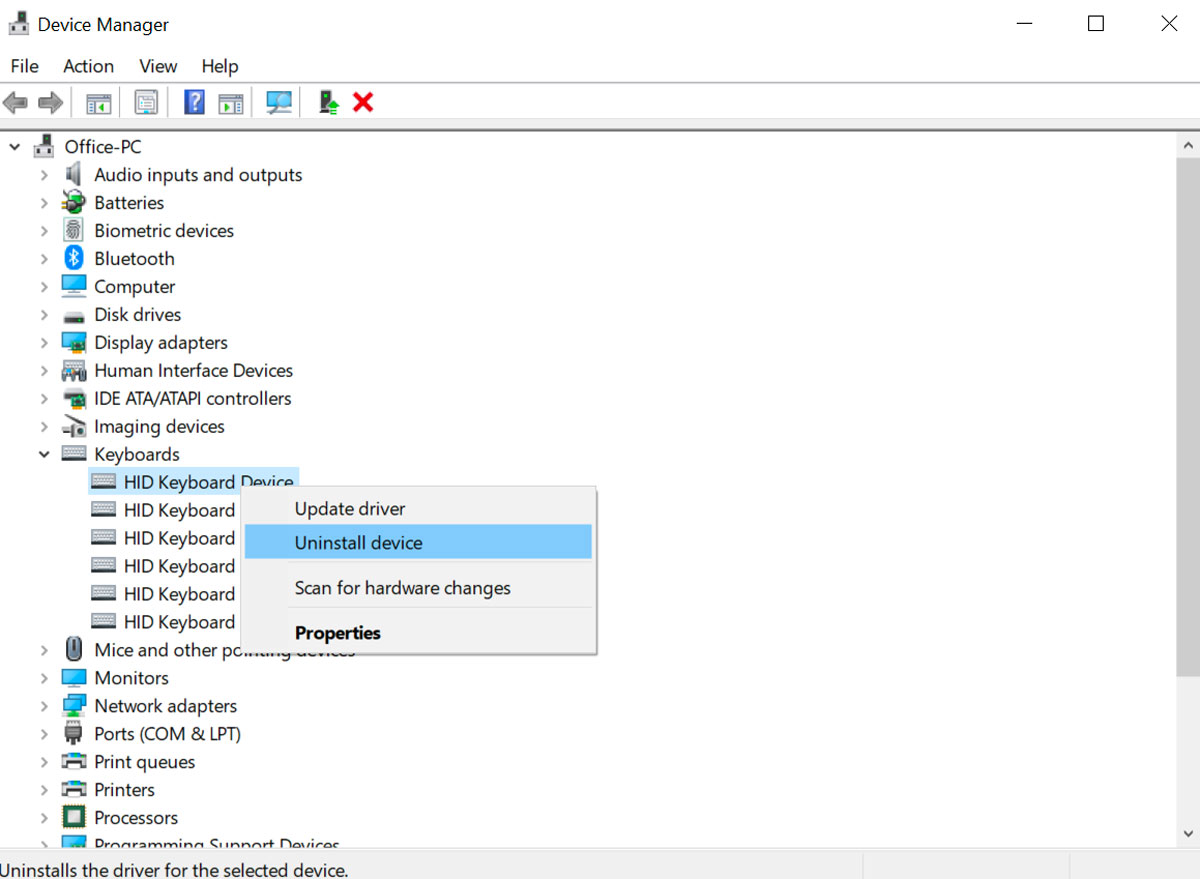Image resolution: width=1200 pixels, height=879 pixels.
Task: Collapse the Keyboards category
Action: pos(44,454)
